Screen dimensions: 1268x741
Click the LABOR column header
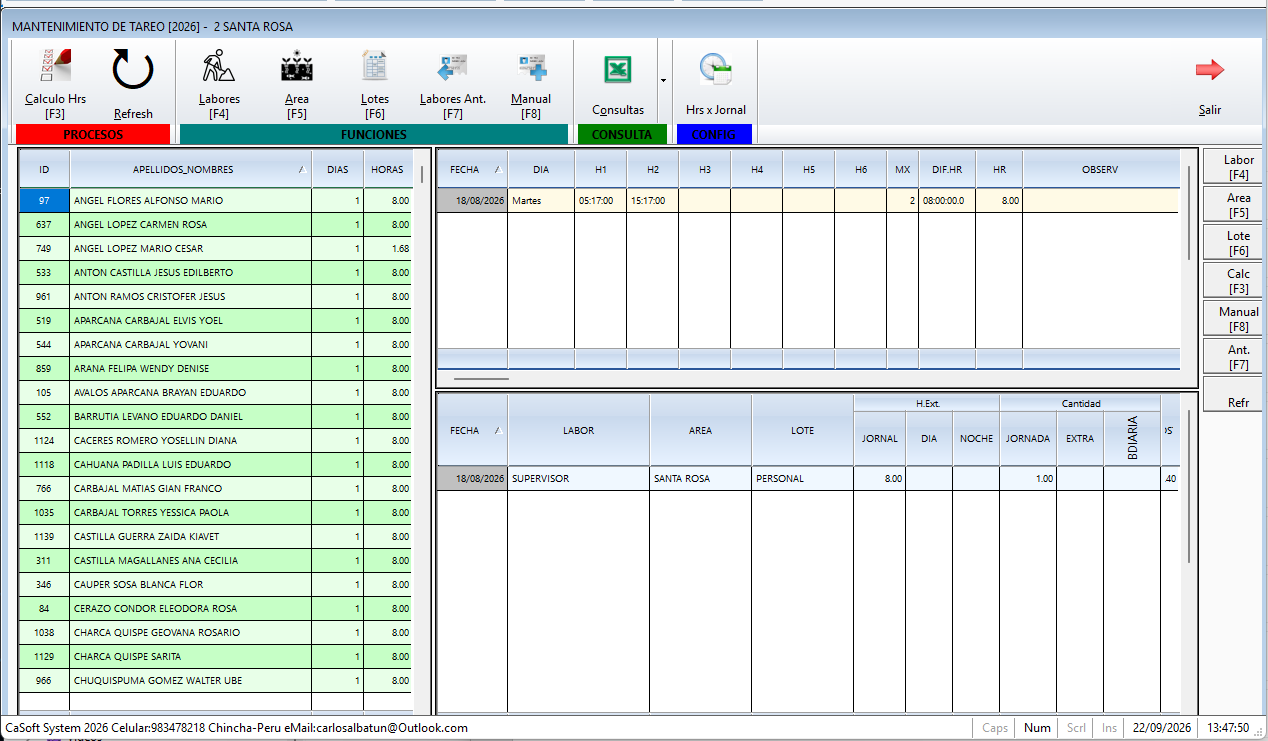click(x=579, y=431)
